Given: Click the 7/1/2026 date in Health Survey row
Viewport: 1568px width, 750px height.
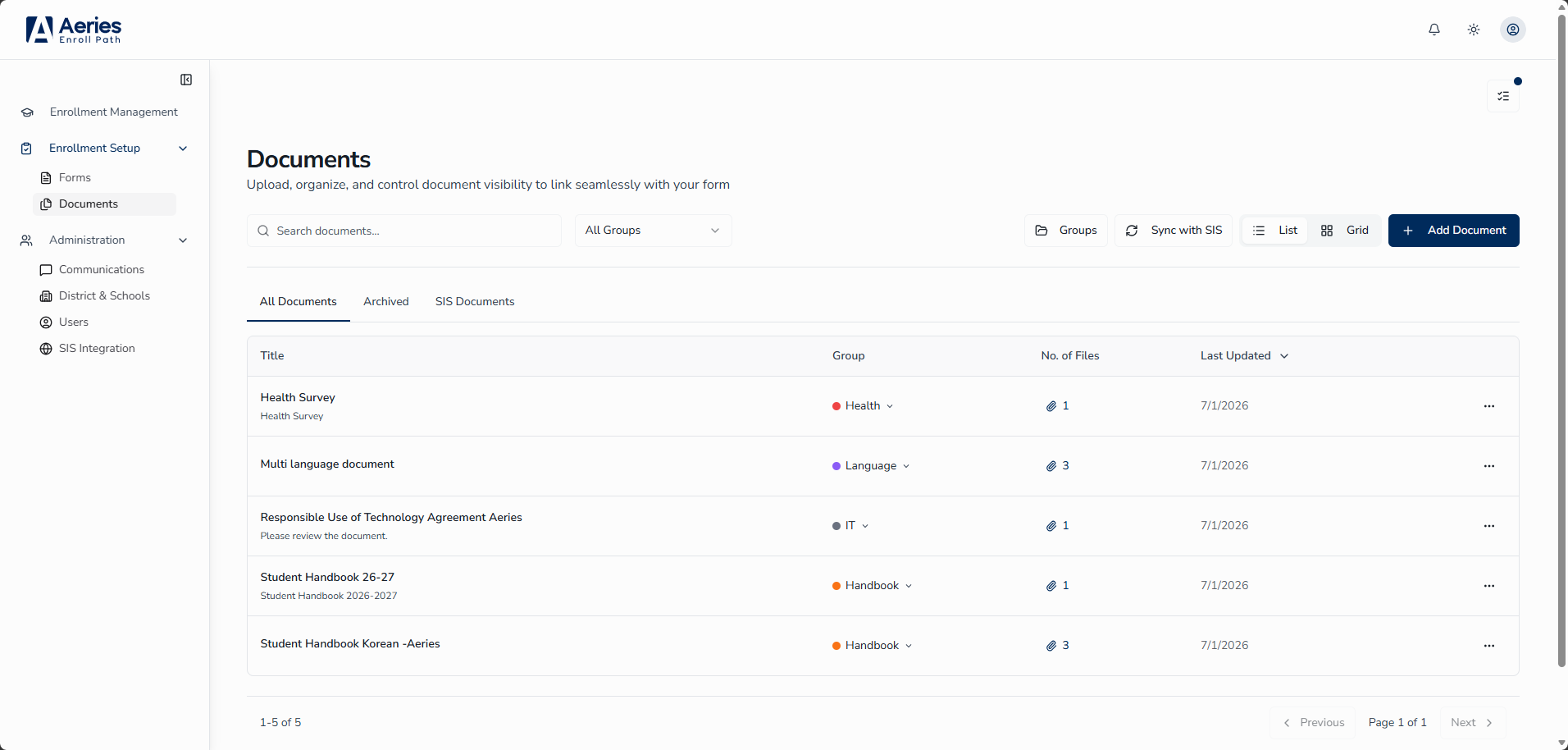Looking at the screenshot, I should pyautogui.click(x=1224, y=405).
